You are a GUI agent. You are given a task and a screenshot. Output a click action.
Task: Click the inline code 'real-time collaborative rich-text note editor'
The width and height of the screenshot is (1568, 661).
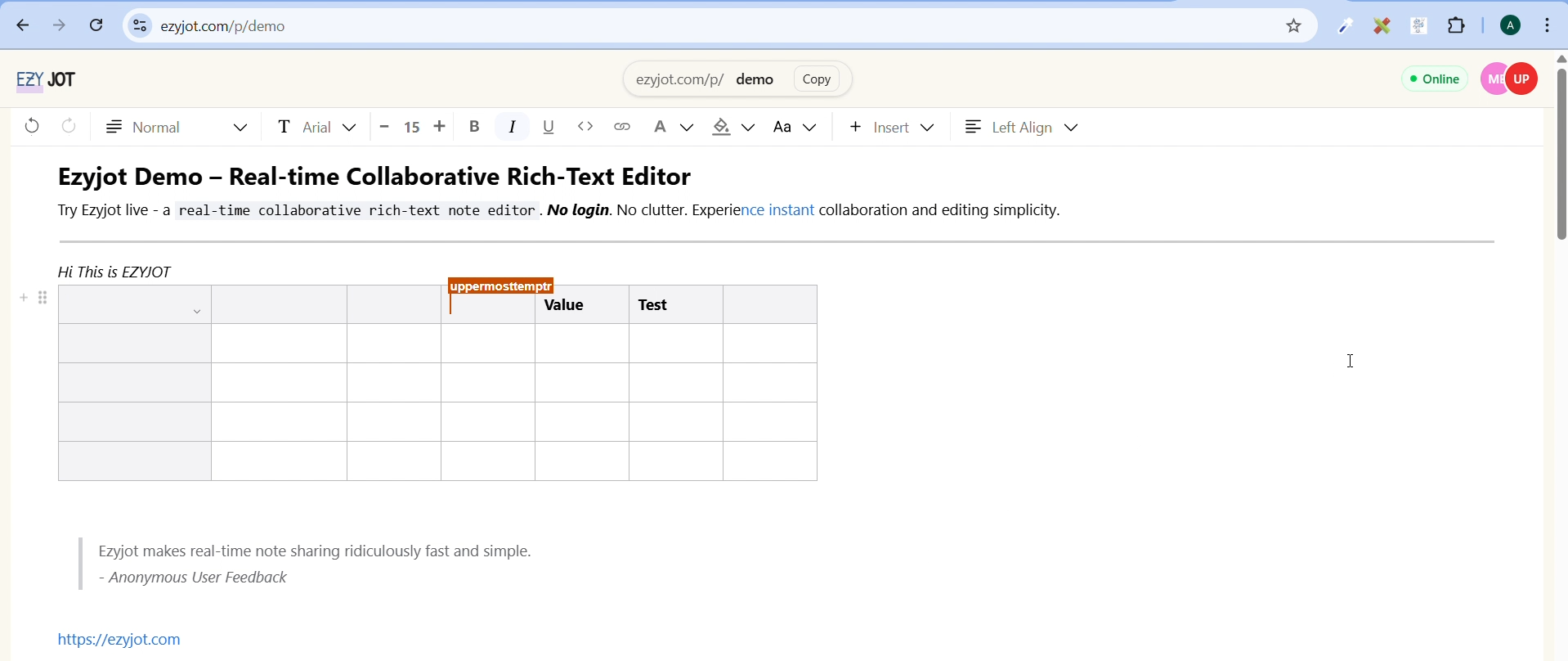click(x=357, y=211)
